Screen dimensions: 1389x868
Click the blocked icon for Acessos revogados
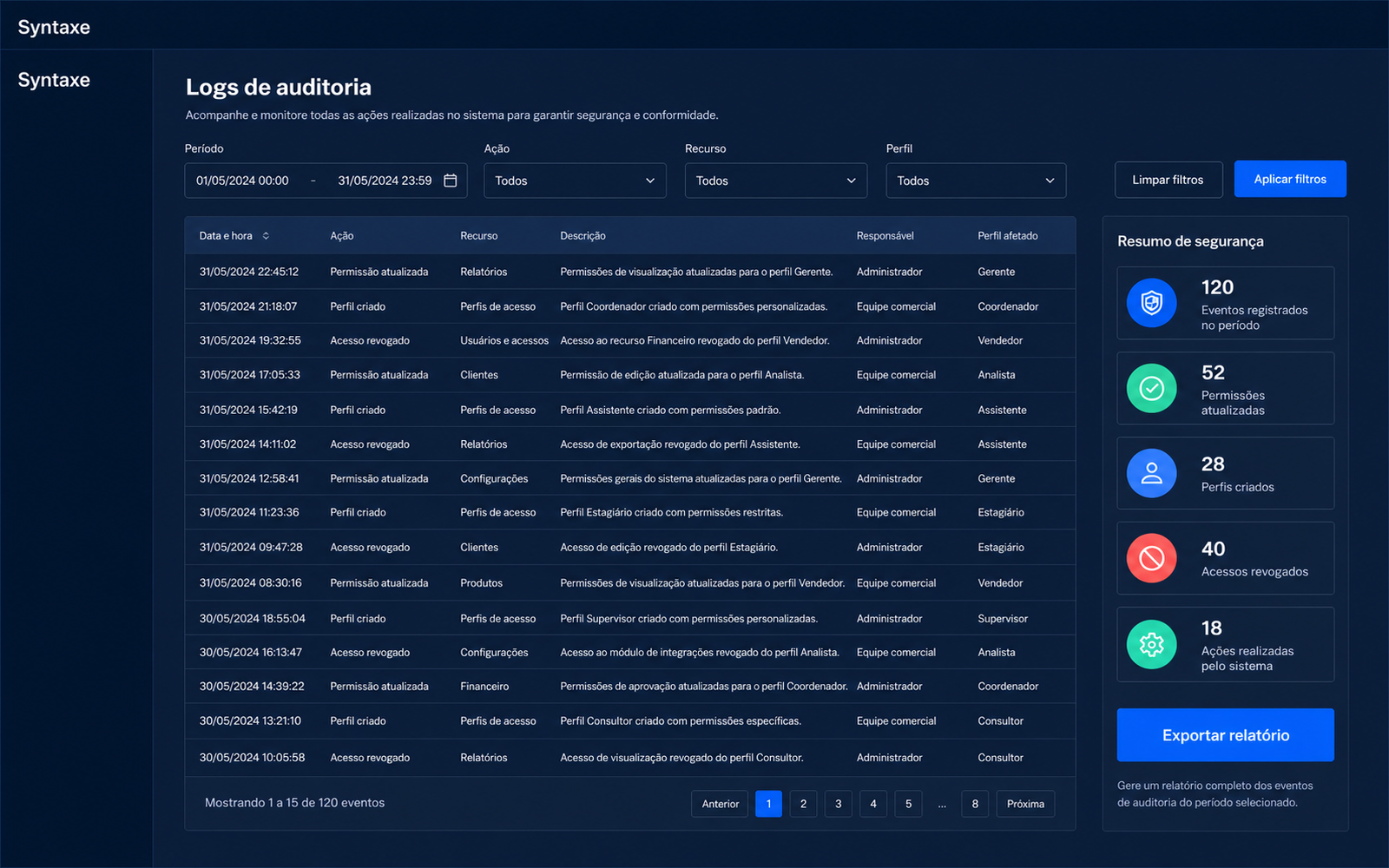click(1151, 558)
